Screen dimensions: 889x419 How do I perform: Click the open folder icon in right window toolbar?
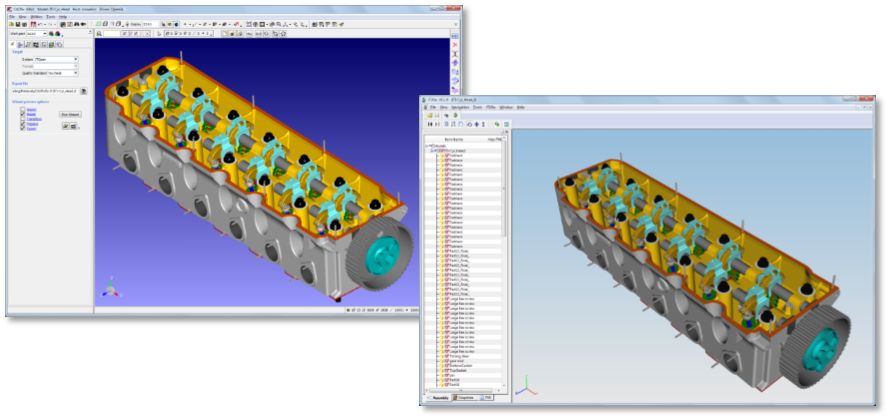click(430, 115)
